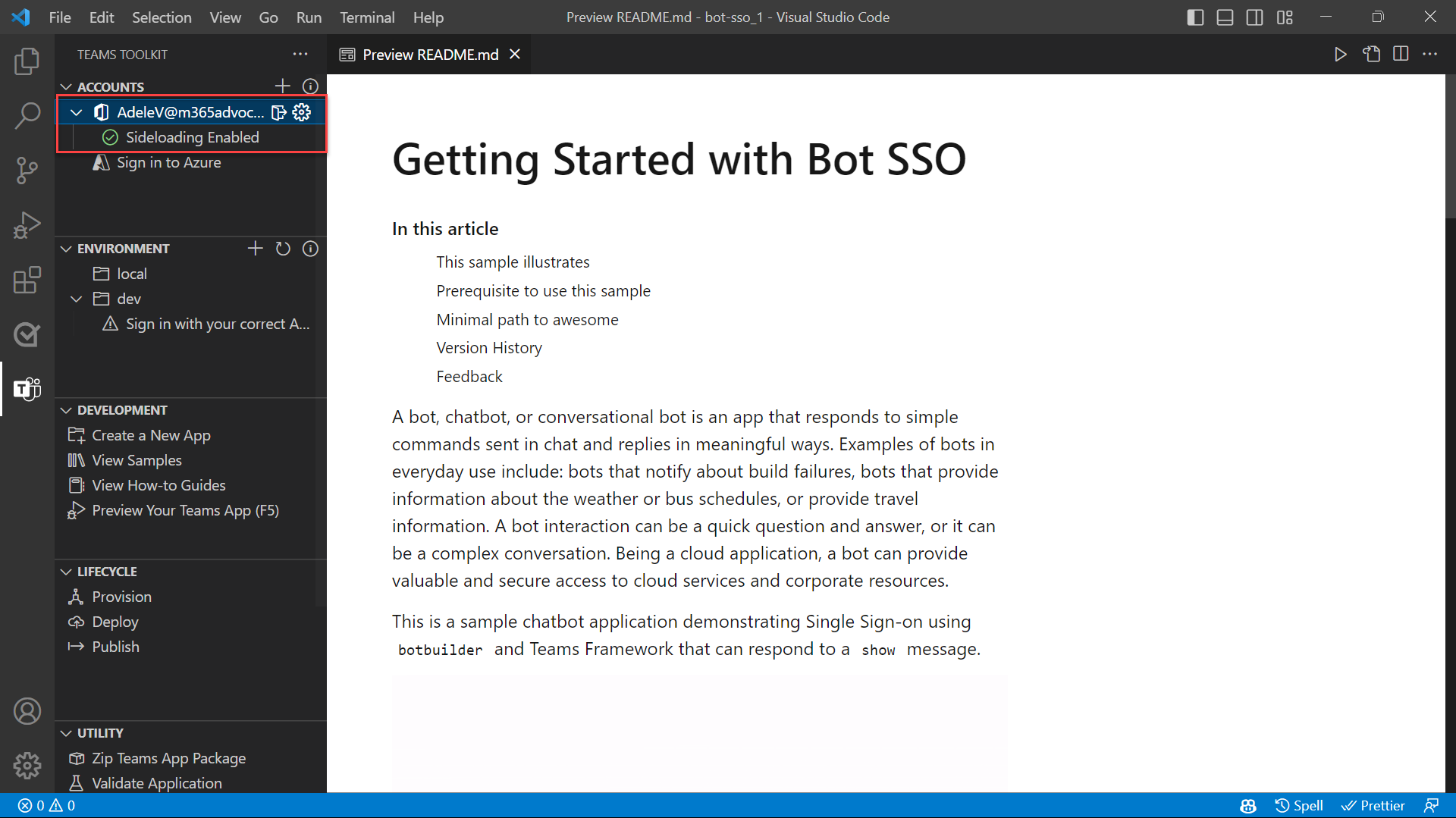Click View How-to Guides
This screenshot has height=818, width=1456.
(158, 485)
